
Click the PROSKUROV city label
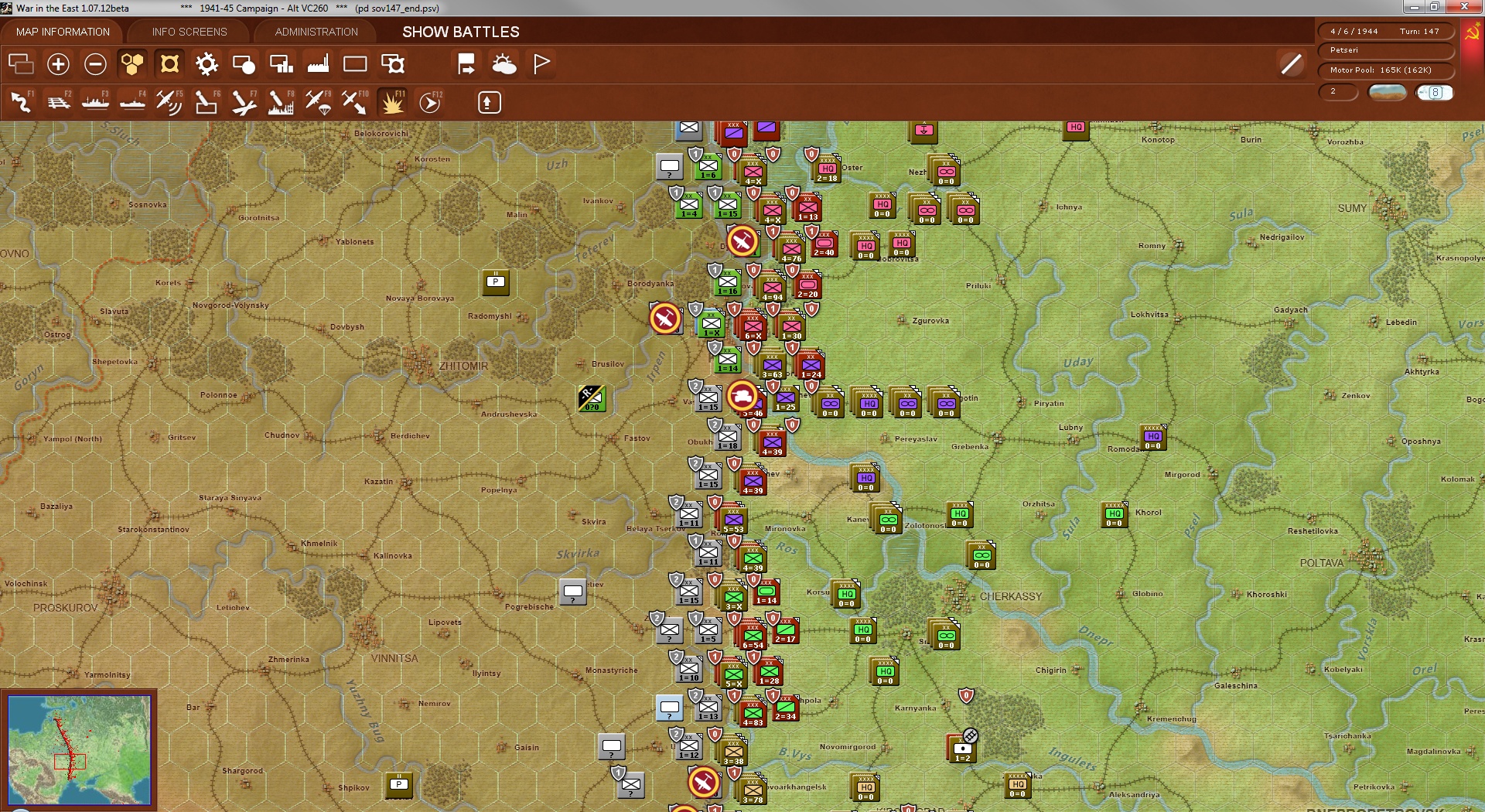point(66,608)
